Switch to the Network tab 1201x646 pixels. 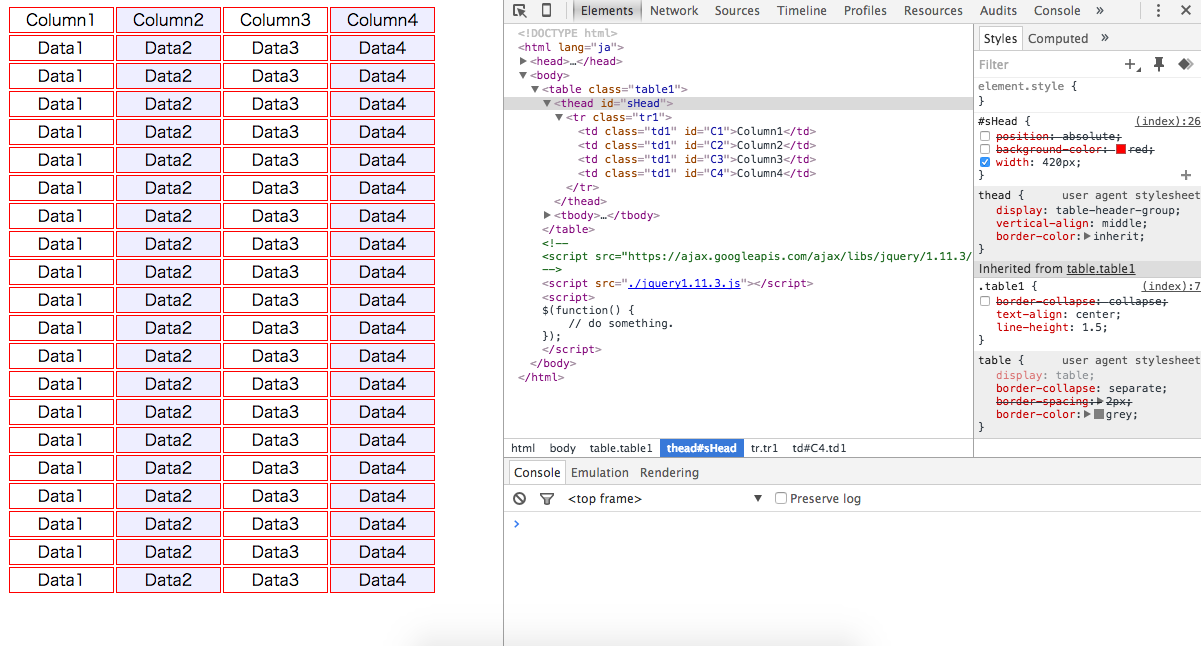click(x=673, y=11)
